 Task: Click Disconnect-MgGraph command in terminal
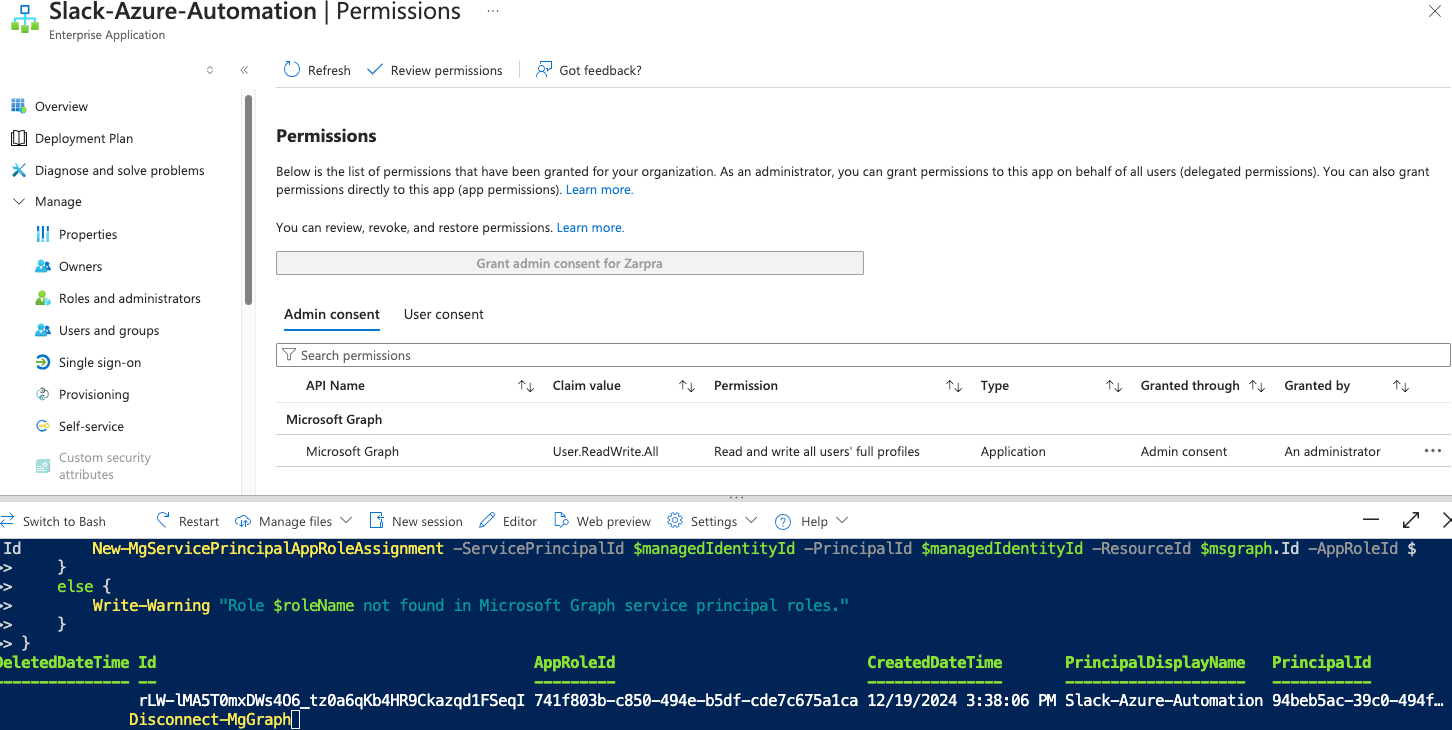[x=209, y=719]
